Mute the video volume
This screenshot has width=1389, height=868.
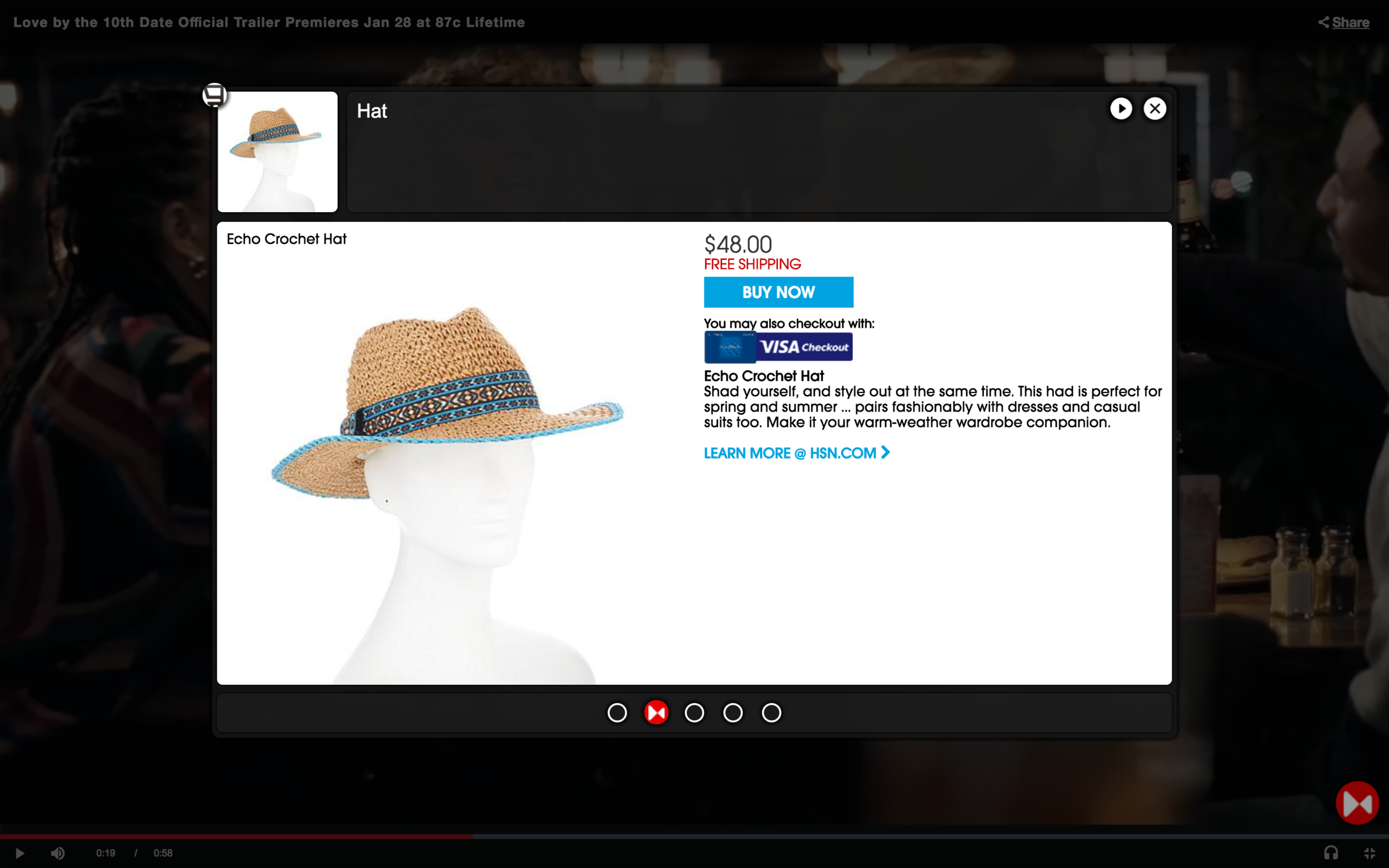57,853
